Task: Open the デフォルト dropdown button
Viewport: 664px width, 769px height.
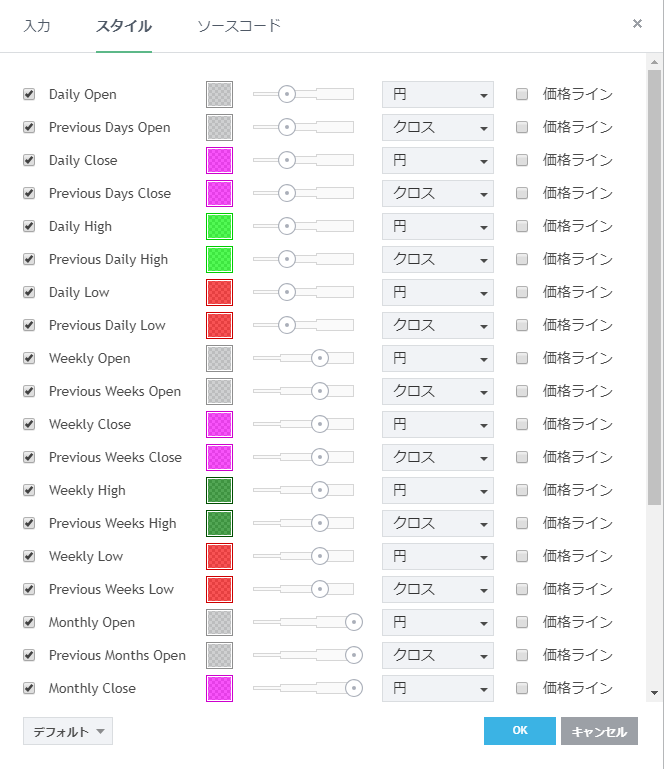Action: tap(68, 732)
